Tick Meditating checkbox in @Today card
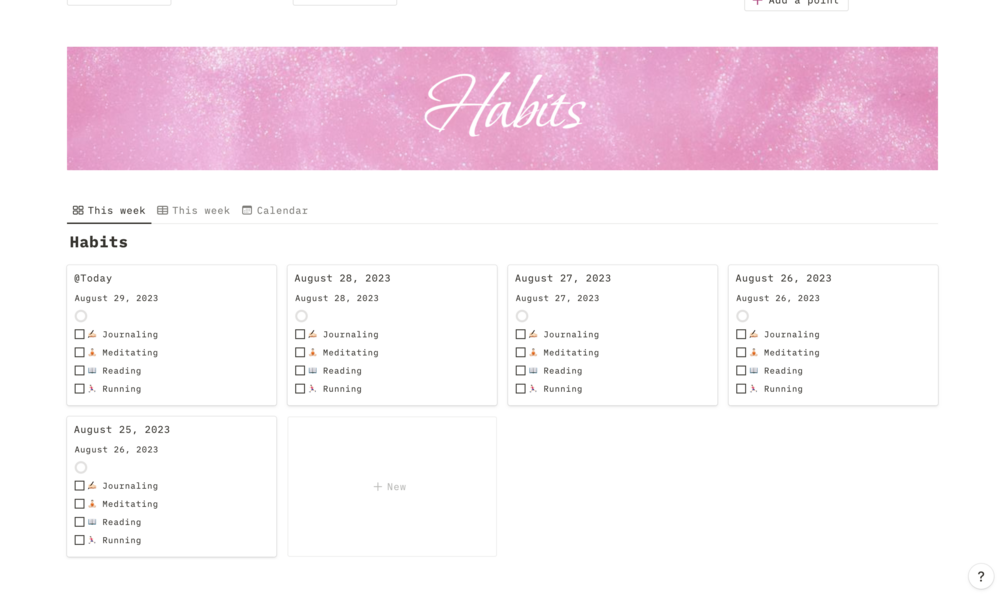 pyautogui.click(x=79, y=352)
